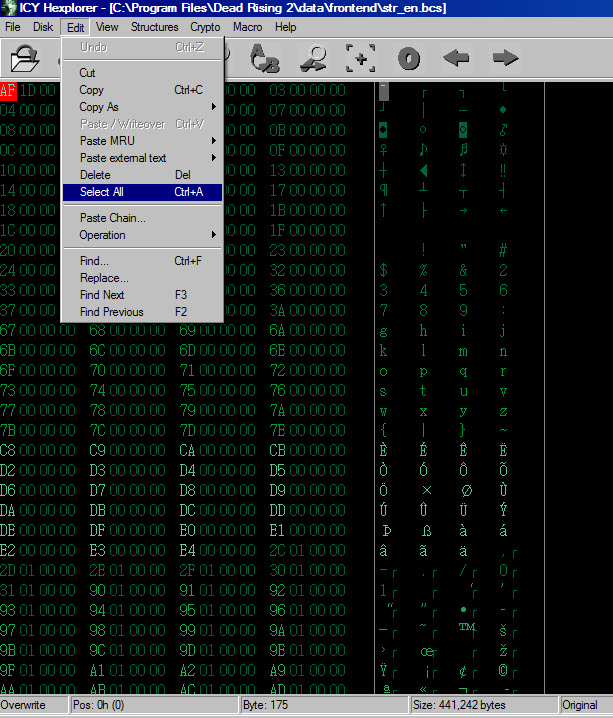Viewport: 613px width, 718px height.
Task: Choose Find Next in the Edit menu
Action: point(142,294)
